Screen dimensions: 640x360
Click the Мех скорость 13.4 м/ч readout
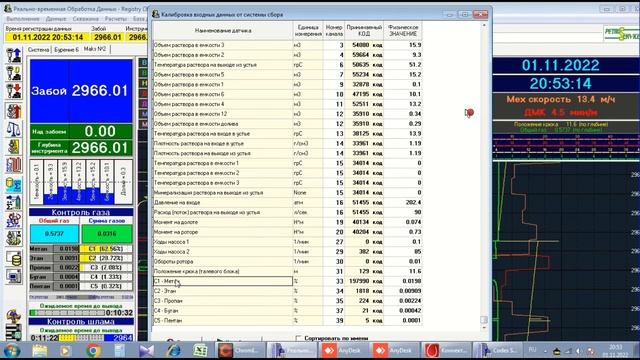tap(561, 99)
